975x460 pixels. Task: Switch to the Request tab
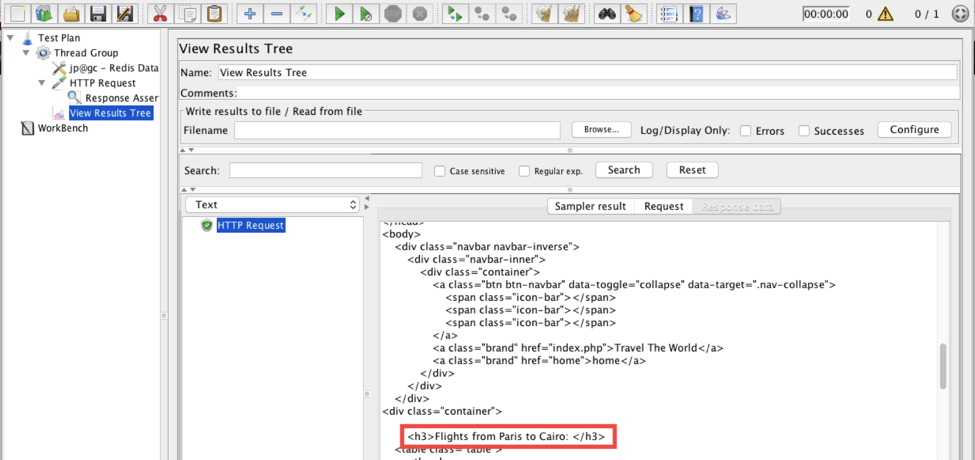click(663, 206)
